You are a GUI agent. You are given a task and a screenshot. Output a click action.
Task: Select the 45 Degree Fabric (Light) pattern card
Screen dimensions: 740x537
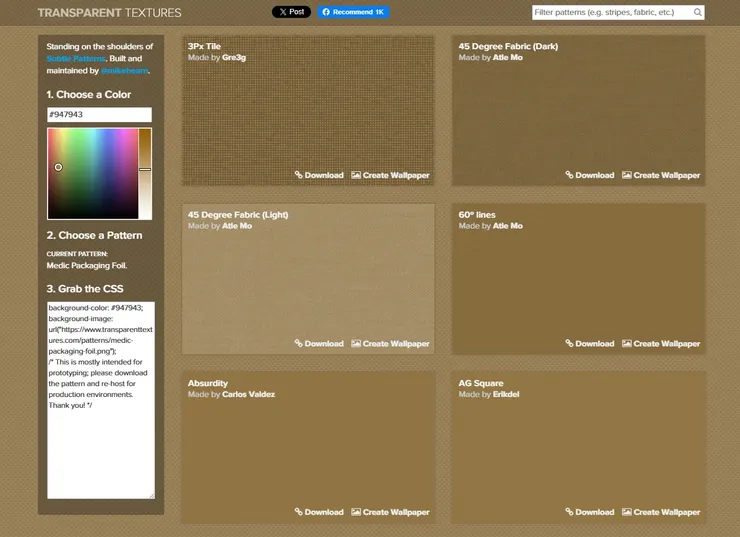click(x=308, y=279)
